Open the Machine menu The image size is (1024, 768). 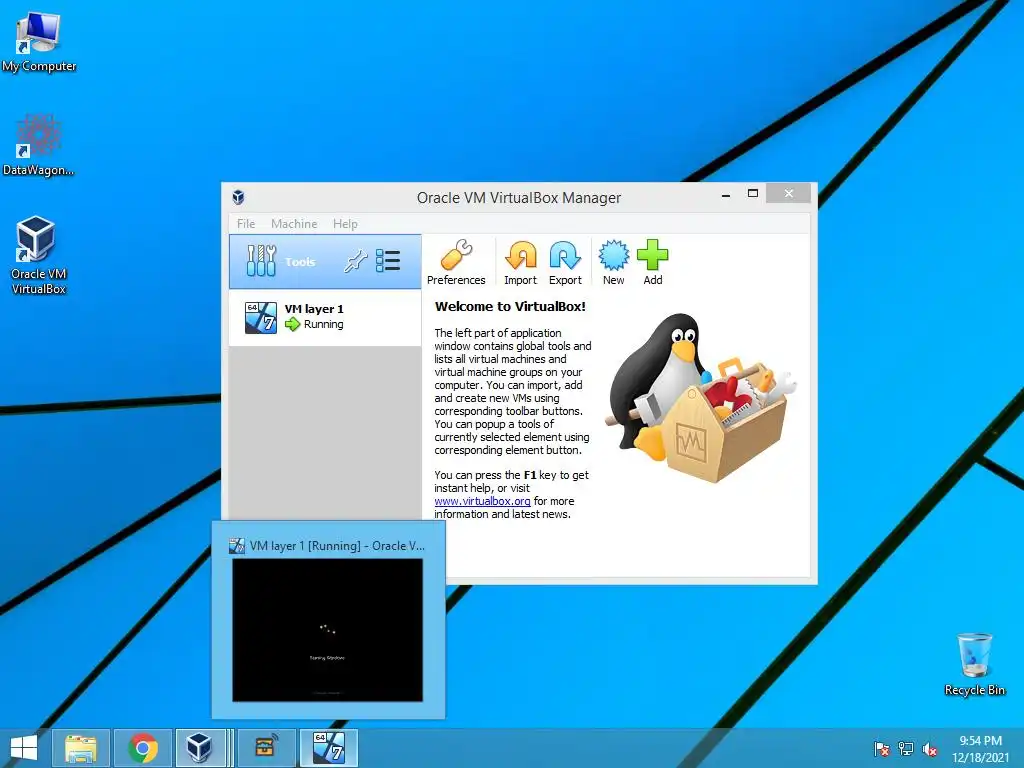point(294,224)
